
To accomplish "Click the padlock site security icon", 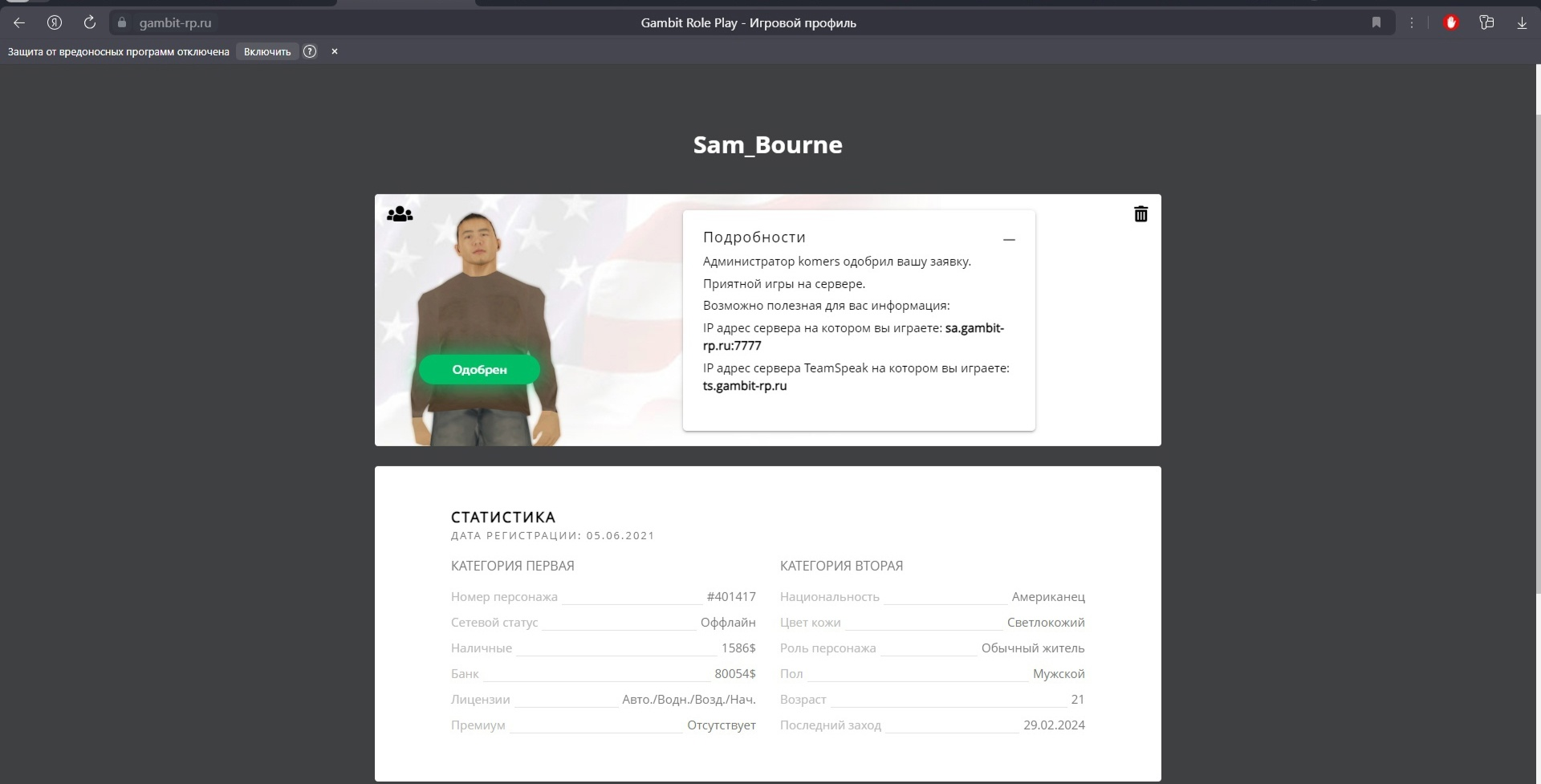I will click(122, 22).
